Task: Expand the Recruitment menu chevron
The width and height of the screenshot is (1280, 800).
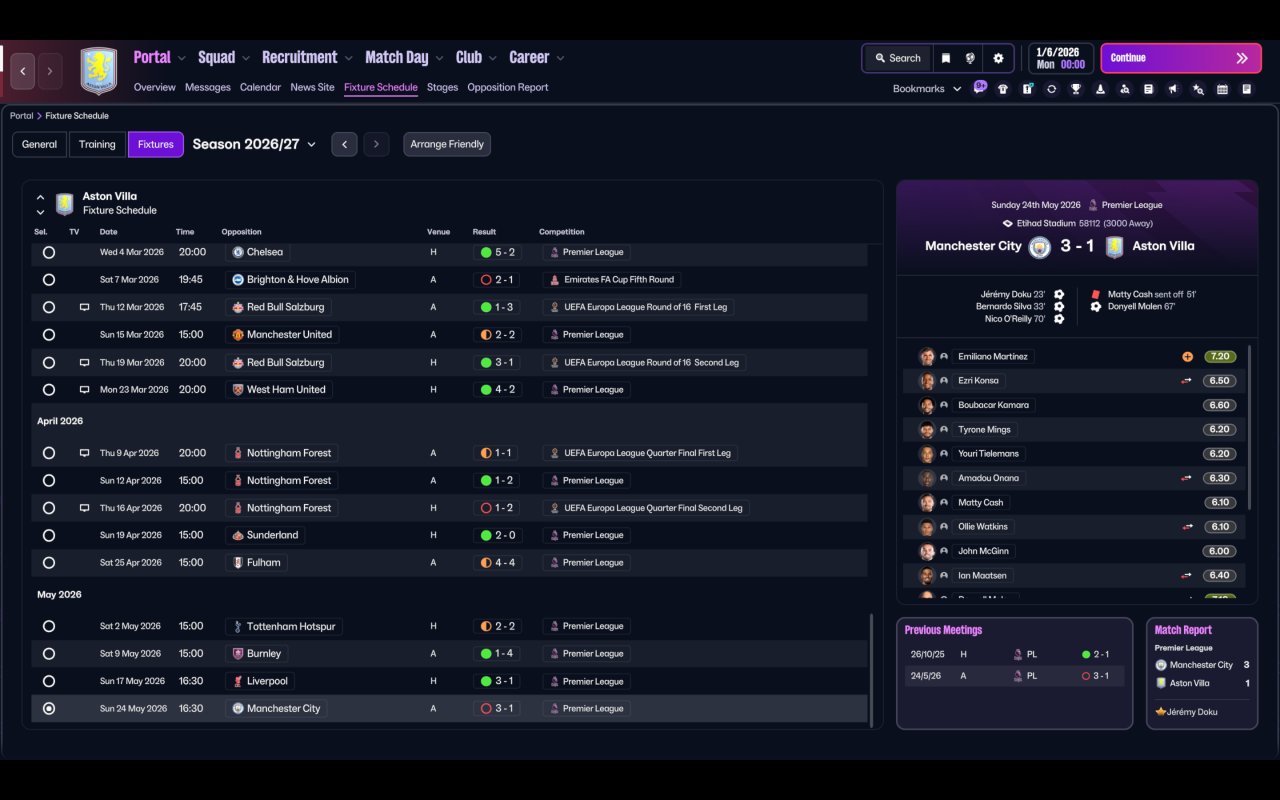Action: point(349,58)
